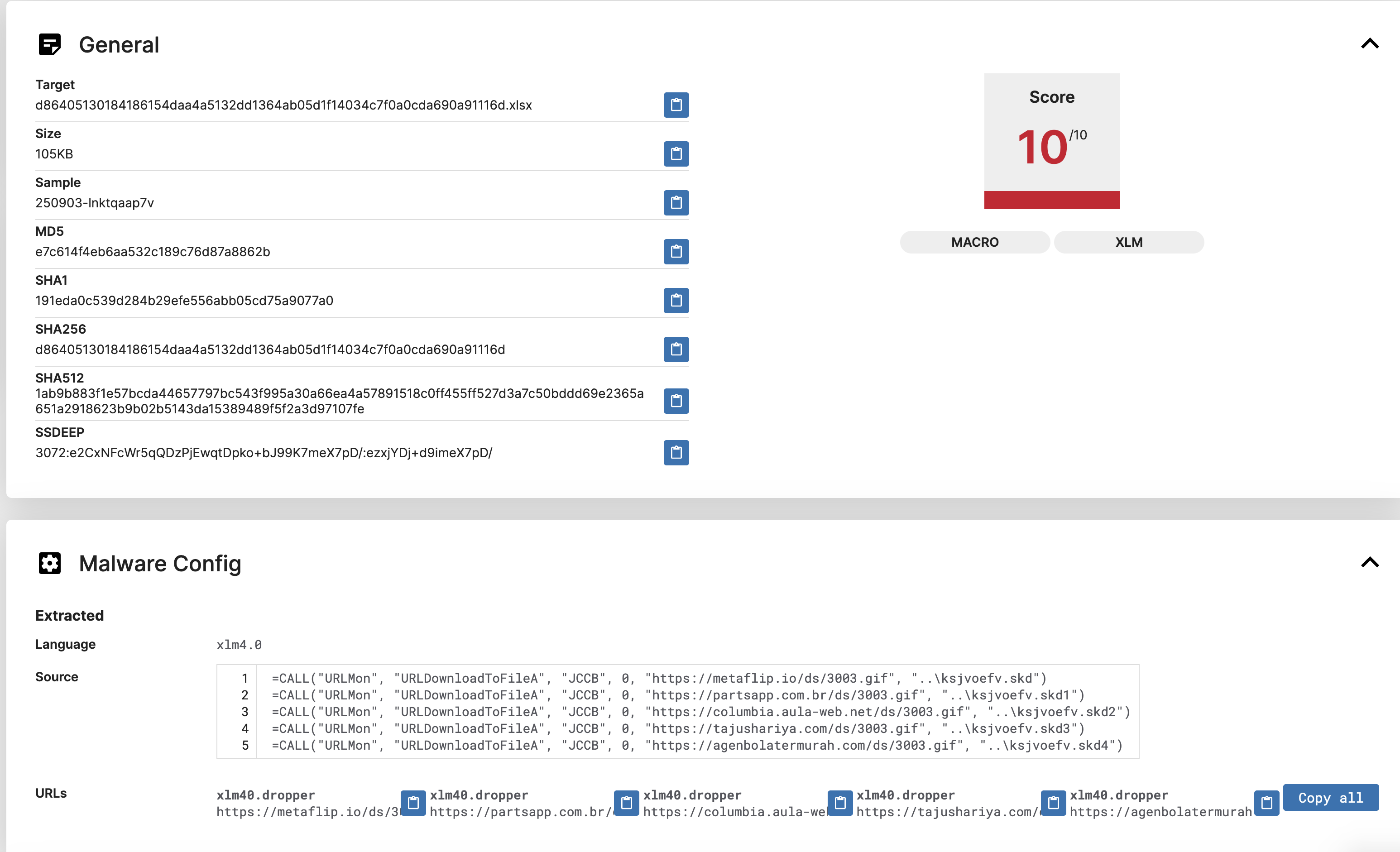Select the MACRO tag
1400x852 pixels.
pos(974,242)
